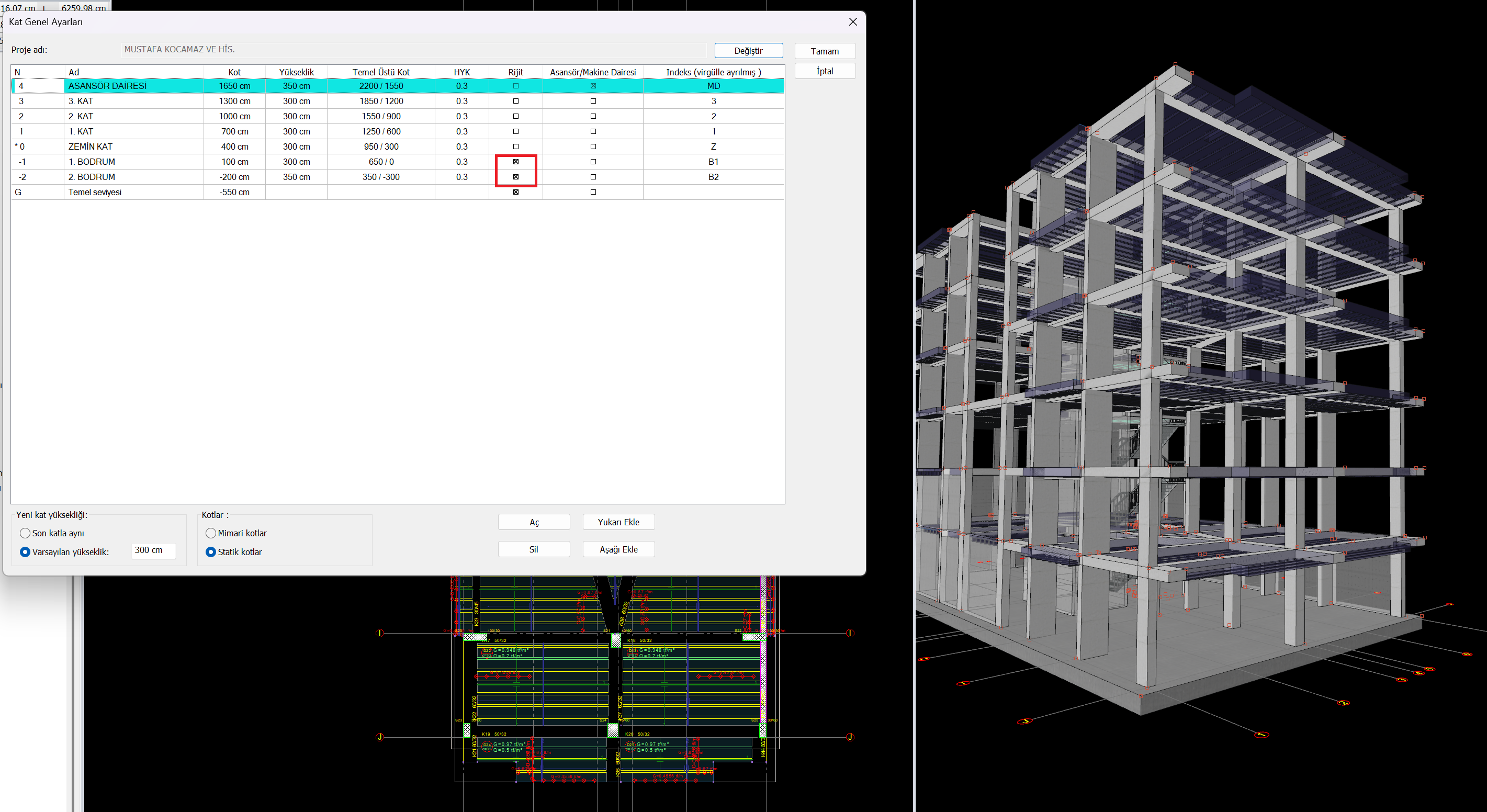This screenshot has width=1487, height=812.
Task: Click Aşağı Ekle to add floor below
Action: [x=618, y=549]
